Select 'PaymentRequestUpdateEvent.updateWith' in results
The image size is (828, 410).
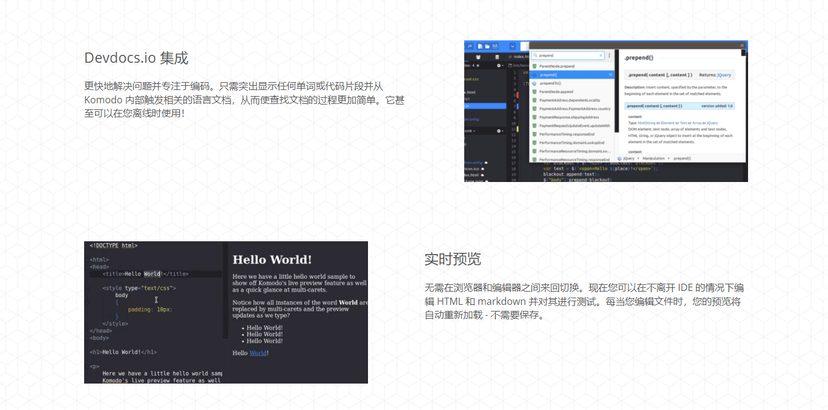pyautogui.click(x=572, y=126)
